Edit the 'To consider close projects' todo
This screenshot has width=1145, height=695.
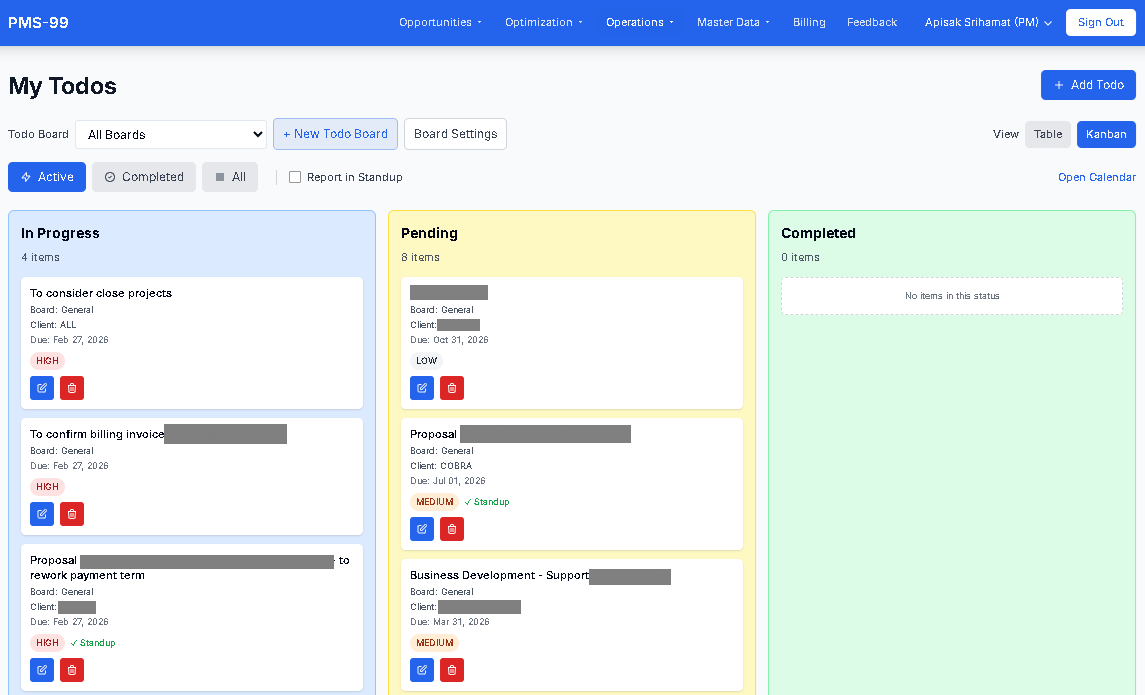point(41,388)
